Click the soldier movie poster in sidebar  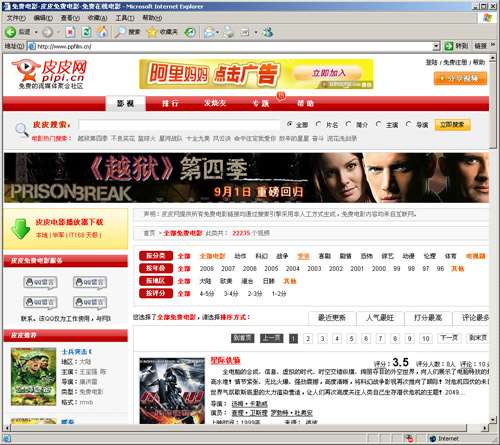coord(33,377)
